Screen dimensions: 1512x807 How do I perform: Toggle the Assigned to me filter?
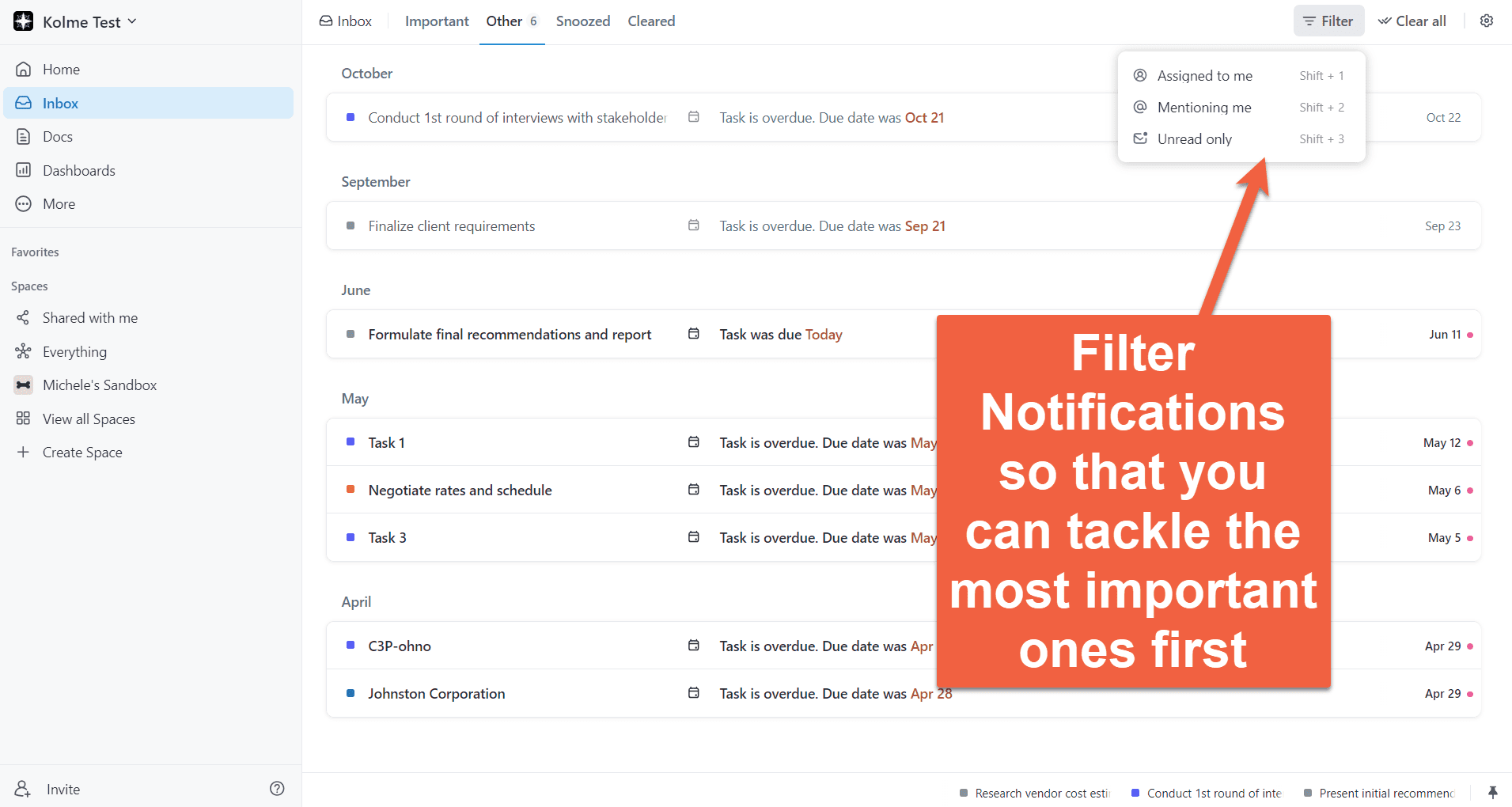click(1204, 76)
